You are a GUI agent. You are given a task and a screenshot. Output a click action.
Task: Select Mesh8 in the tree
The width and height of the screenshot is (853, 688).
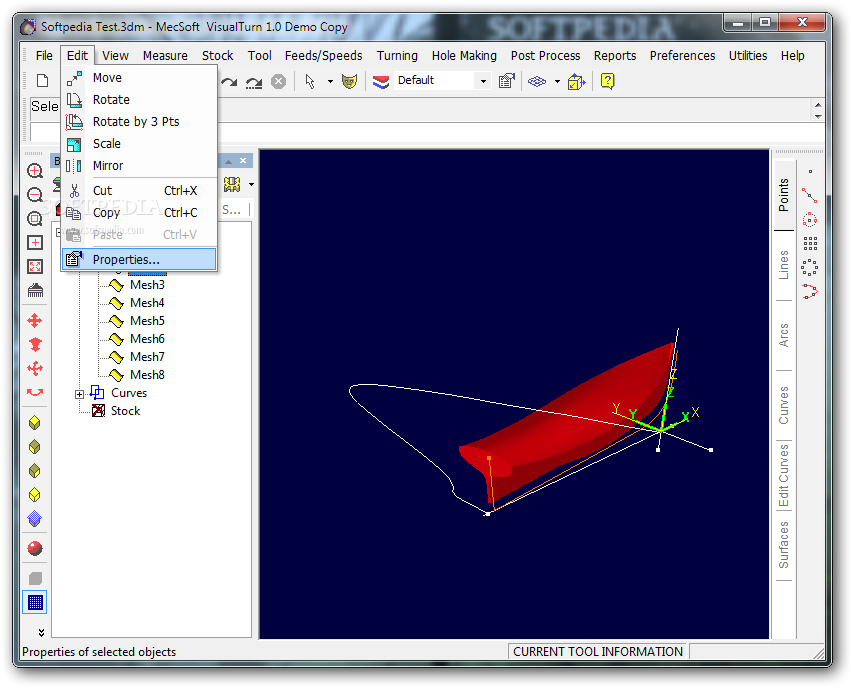147,375
